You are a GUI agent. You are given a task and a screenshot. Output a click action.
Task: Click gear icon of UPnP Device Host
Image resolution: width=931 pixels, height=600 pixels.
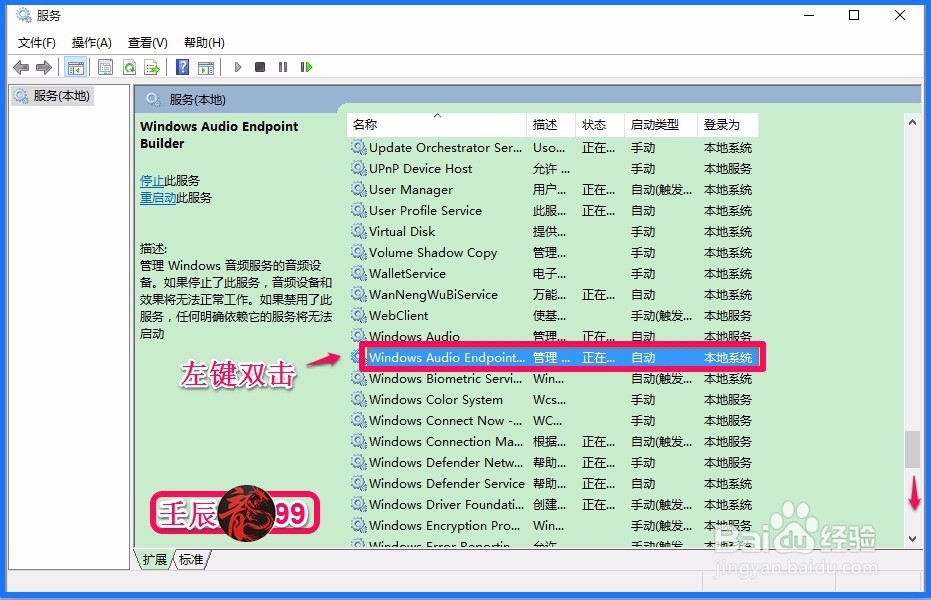point(358,168)
